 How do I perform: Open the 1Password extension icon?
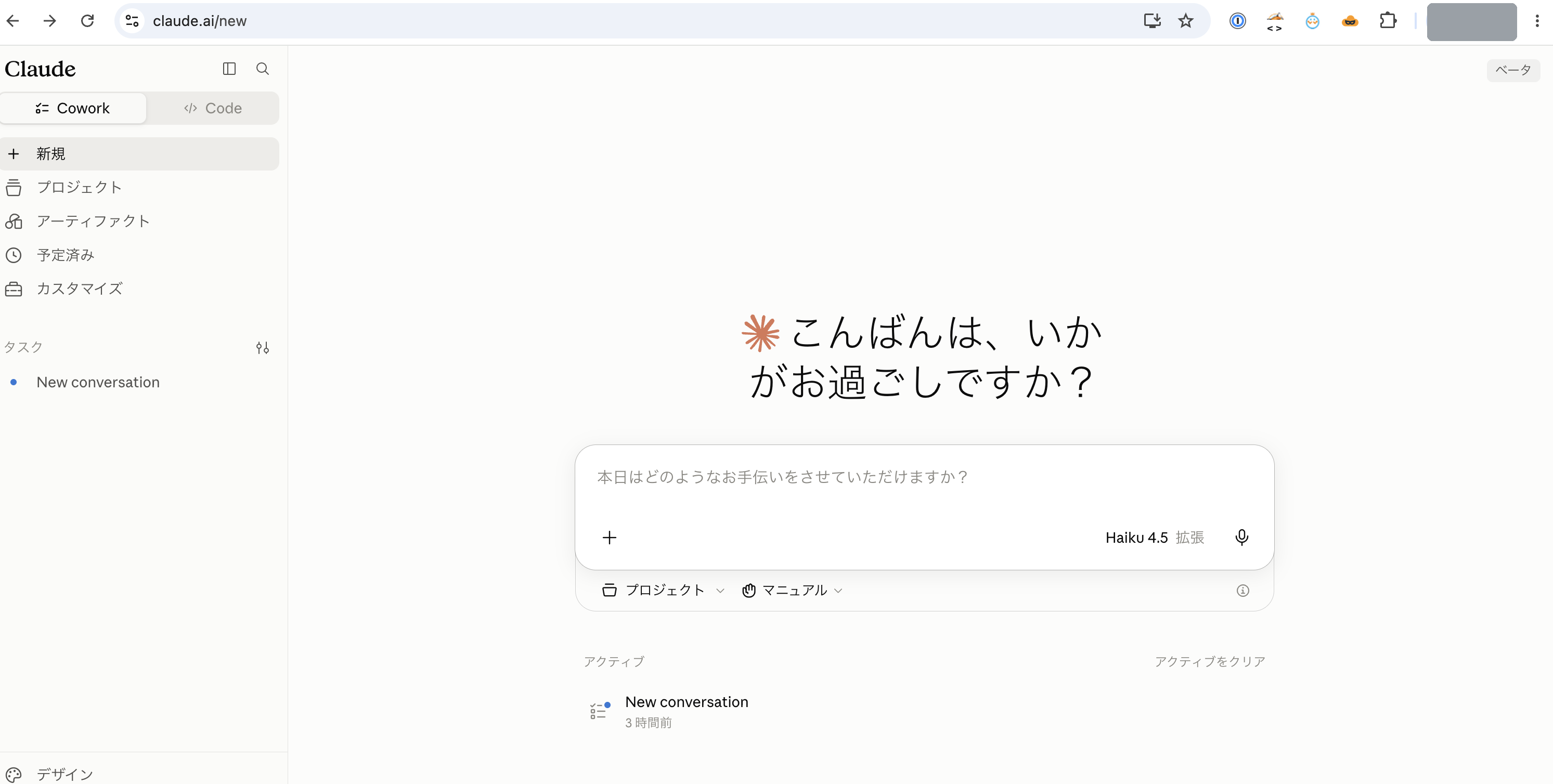pos(1238,21)
